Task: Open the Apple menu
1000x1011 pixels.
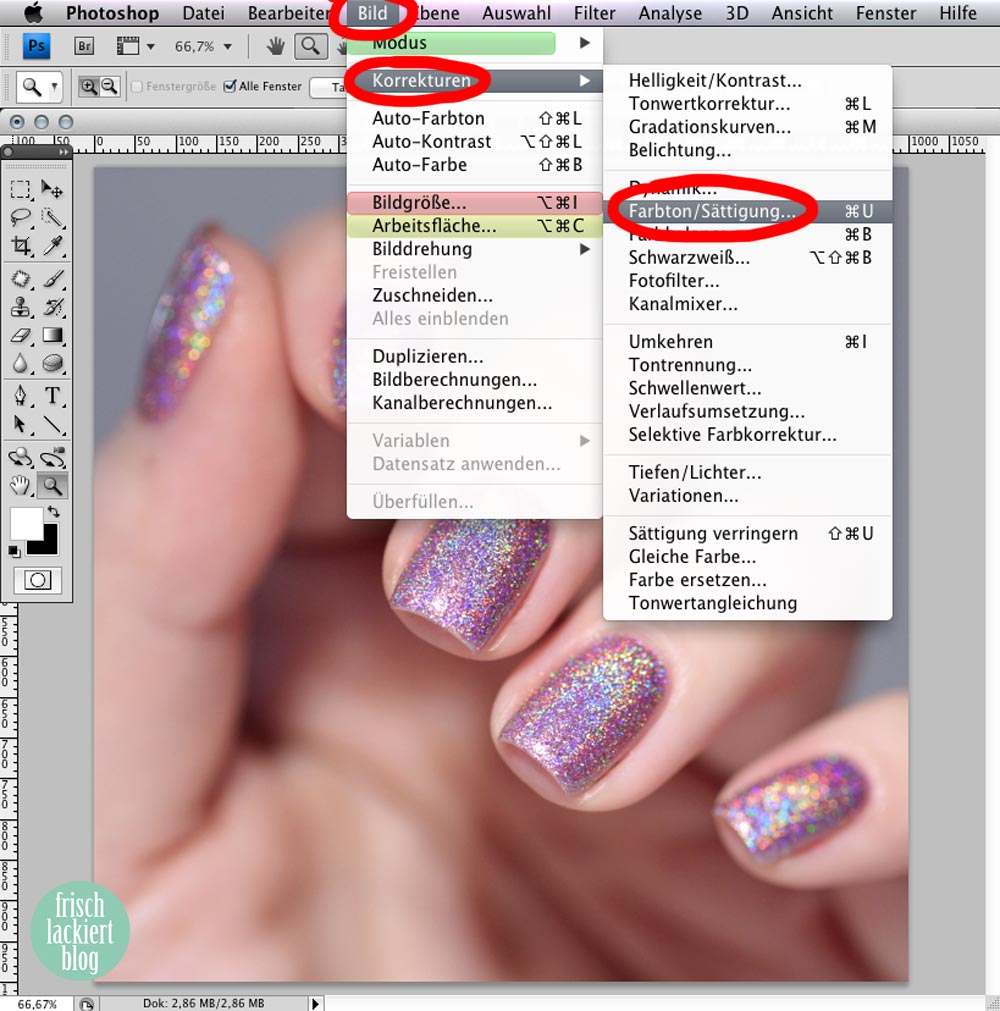Action: (32, 12)
